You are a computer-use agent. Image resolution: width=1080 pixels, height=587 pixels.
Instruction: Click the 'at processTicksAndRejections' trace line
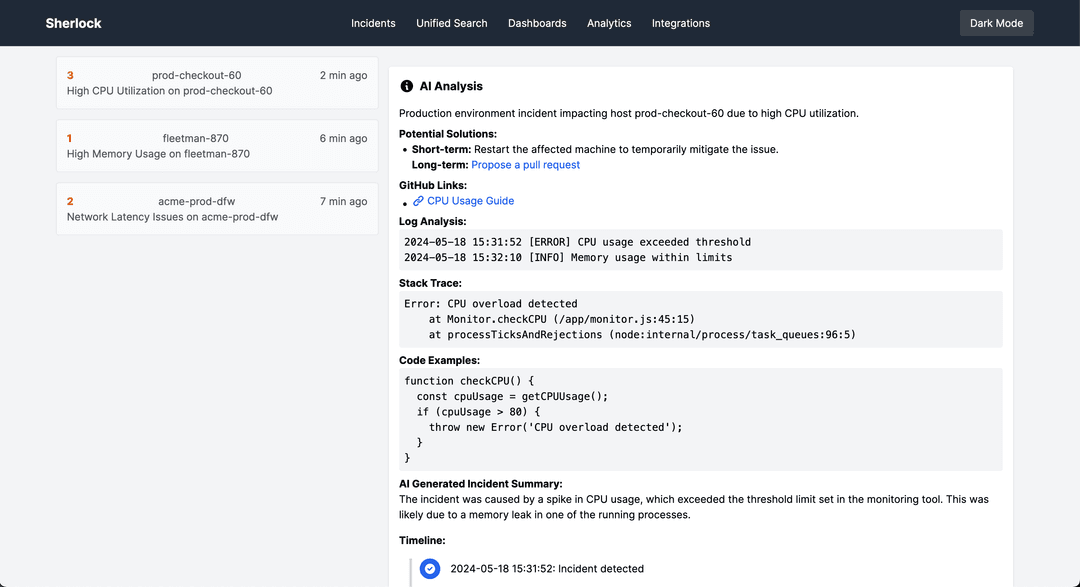pyautogui.click(x=642, y=335)
